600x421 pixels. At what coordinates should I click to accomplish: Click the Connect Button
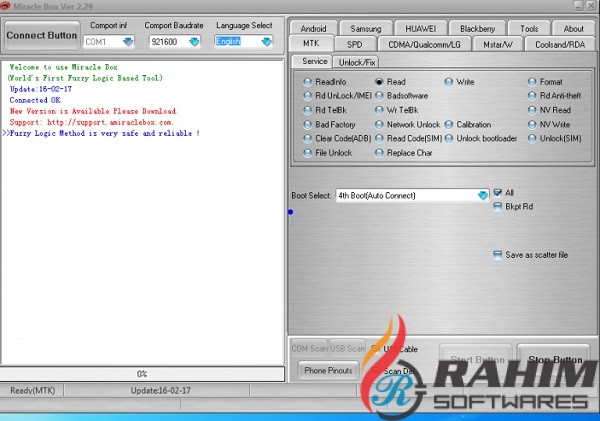click(42, 35)
